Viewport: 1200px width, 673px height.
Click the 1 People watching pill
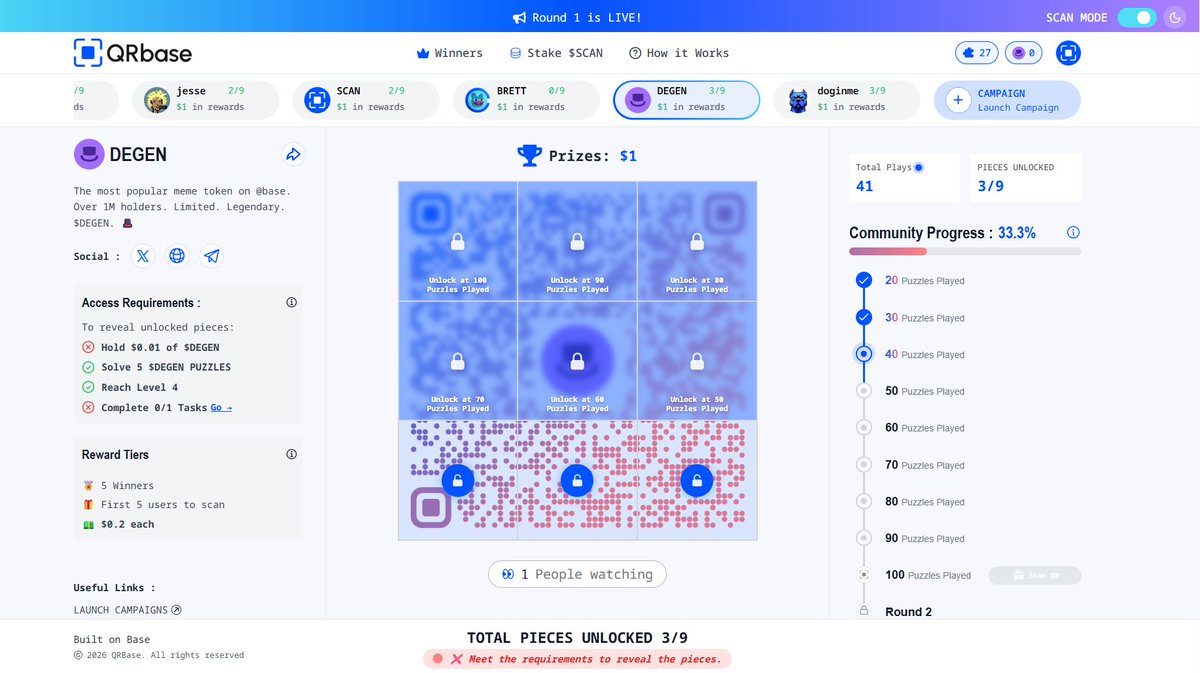[x=577, y=574]
